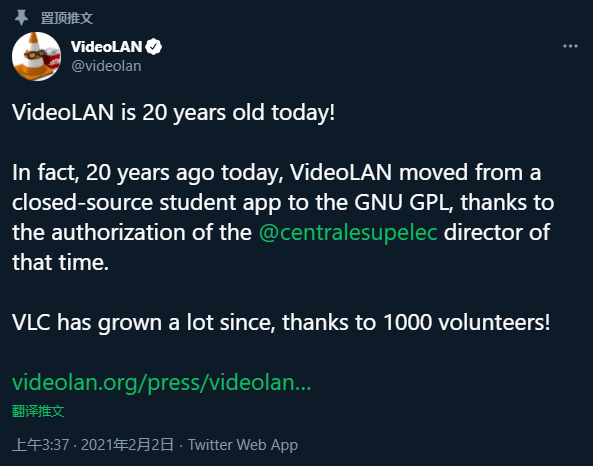This screenshot has width=593, height=466.
Task: Open the @videolan handle
Action: [x=106, y=66]
